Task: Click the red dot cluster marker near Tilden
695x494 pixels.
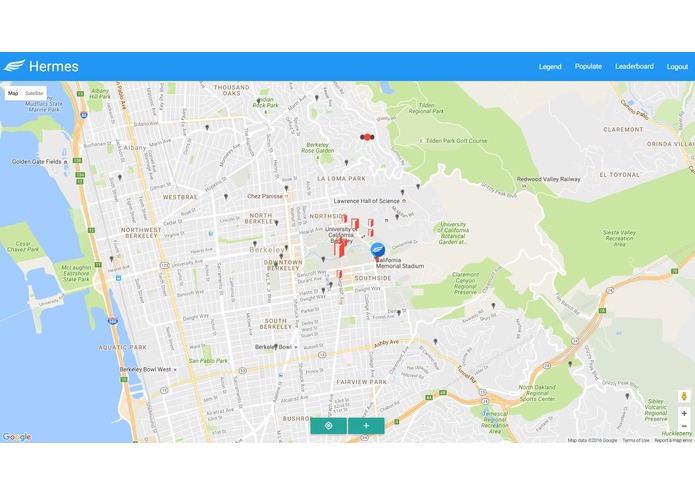Action: tap(367, 137)
